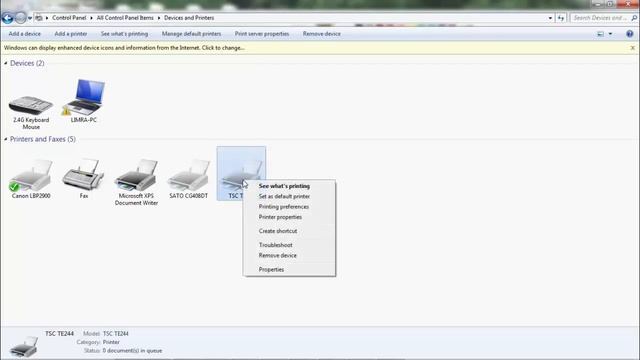Click 0 document(s) in queue status
This screenshot has height=360, width=640.
[132, 351]
